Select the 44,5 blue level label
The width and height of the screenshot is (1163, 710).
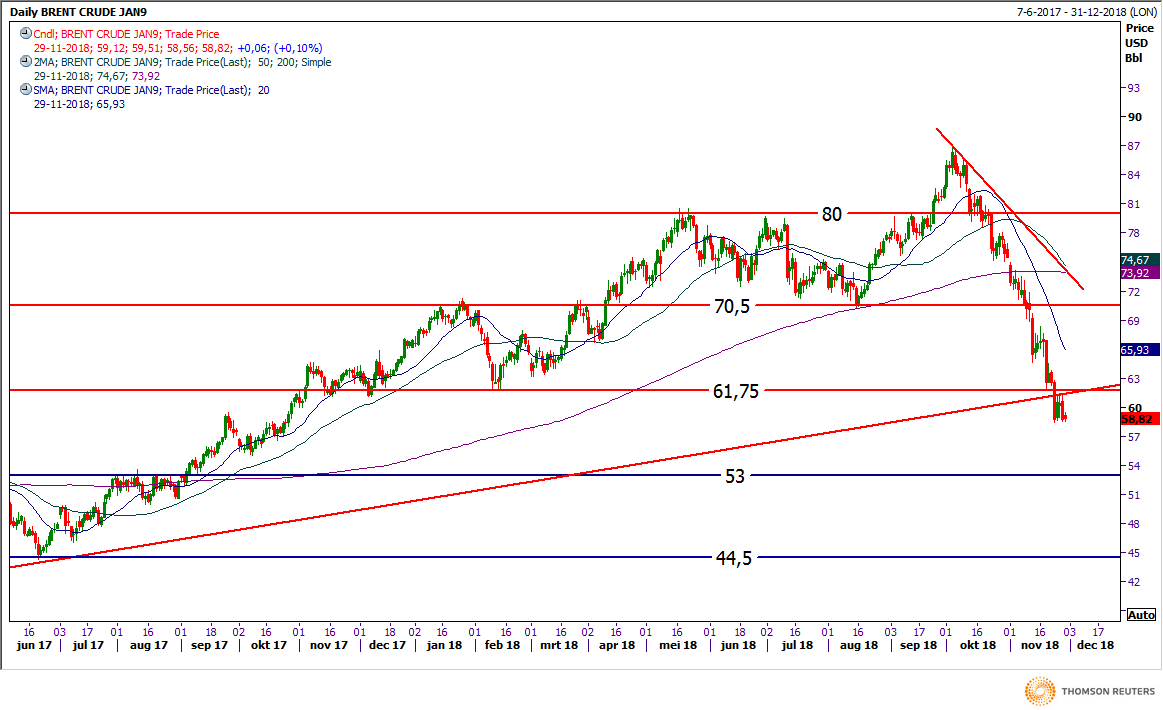click(733, 559)
